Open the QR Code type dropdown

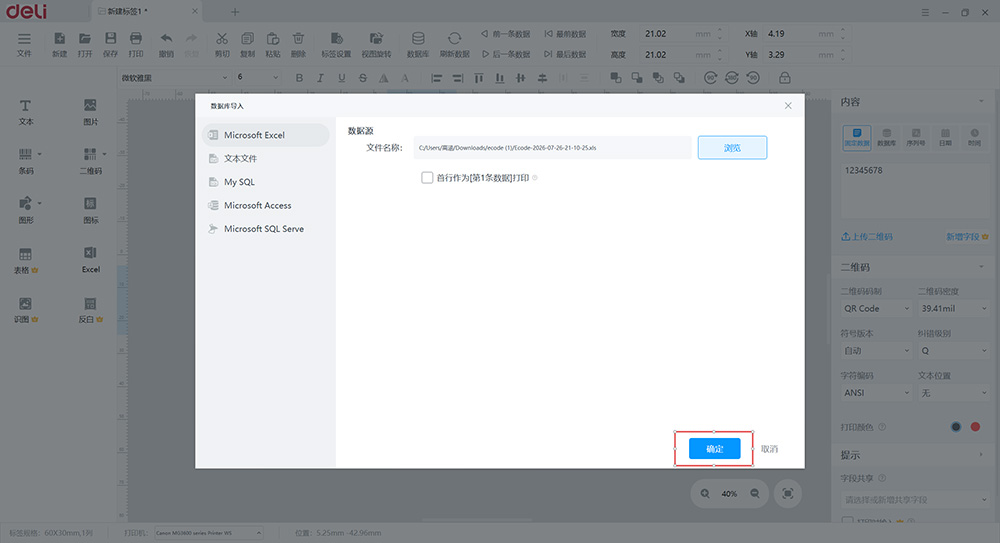click(x=876, y=308)
